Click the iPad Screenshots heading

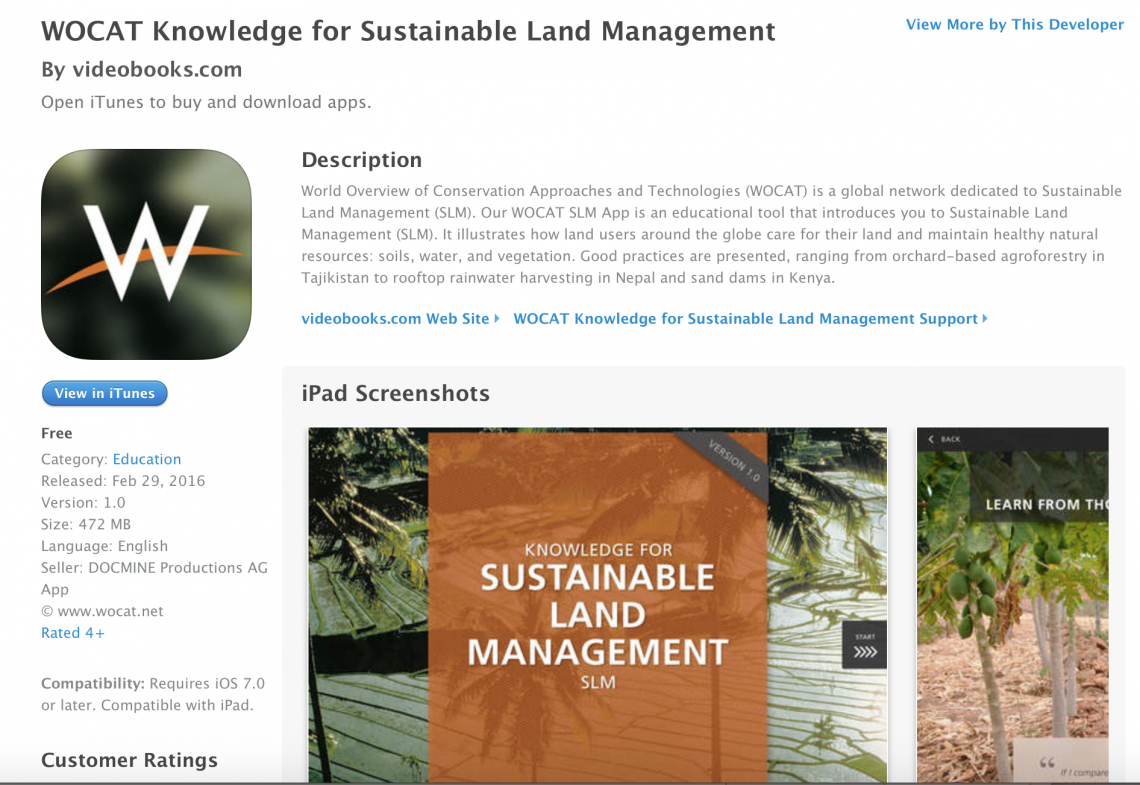(396, 393)
